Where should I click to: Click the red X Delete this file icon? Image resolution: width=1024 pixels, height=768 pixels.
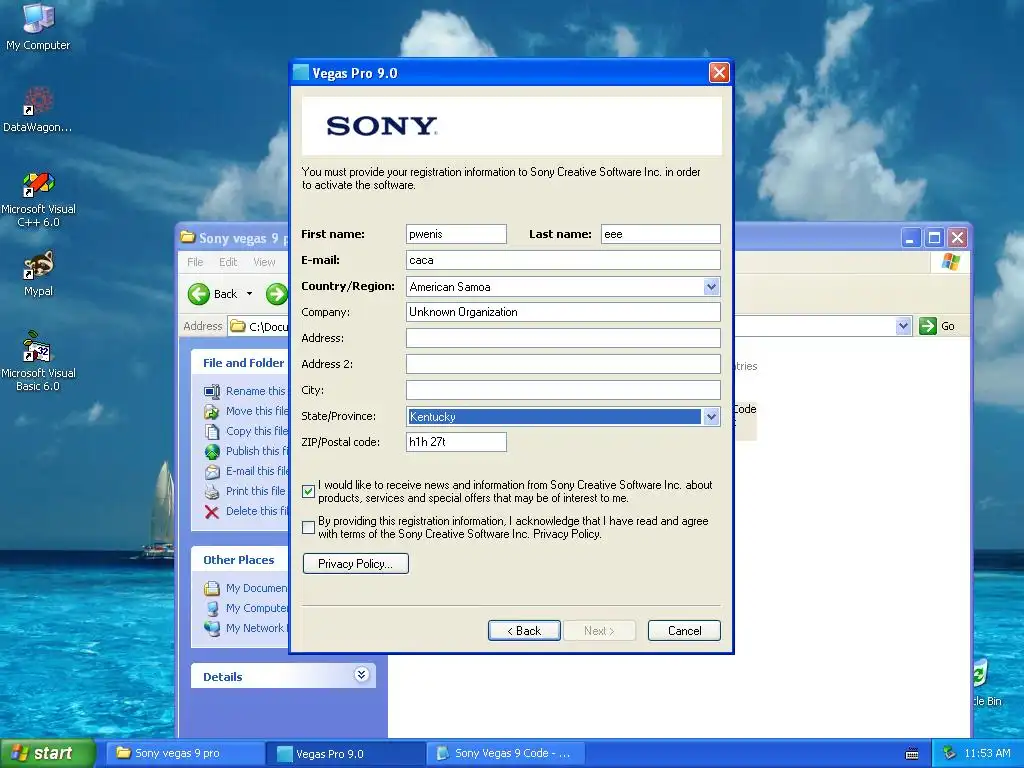tap(212, 511)
